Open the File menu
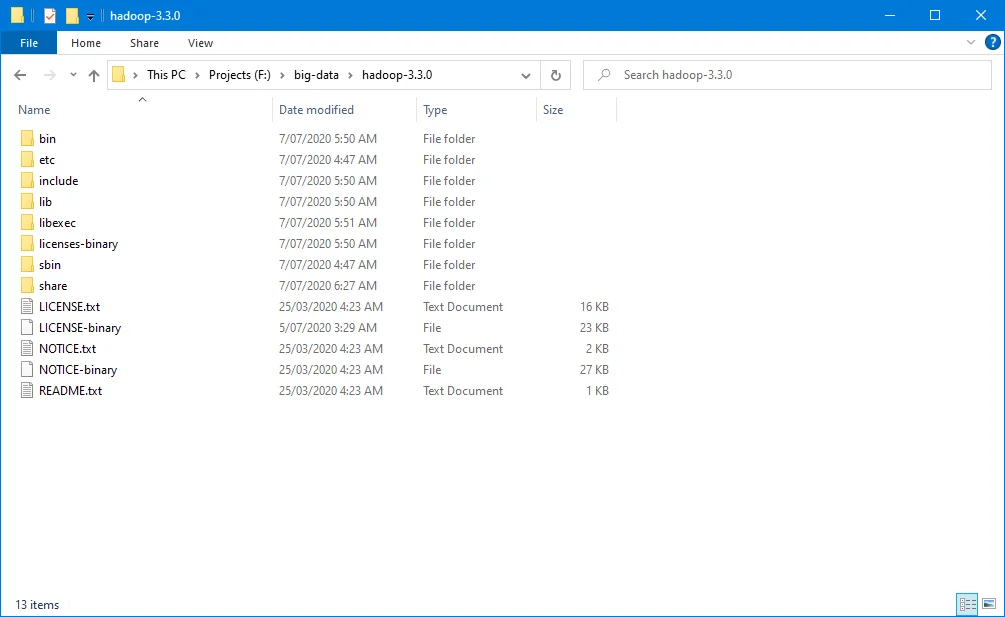Image resolution: width=1005 pixels, height=617 pixels. coord(29,43)
